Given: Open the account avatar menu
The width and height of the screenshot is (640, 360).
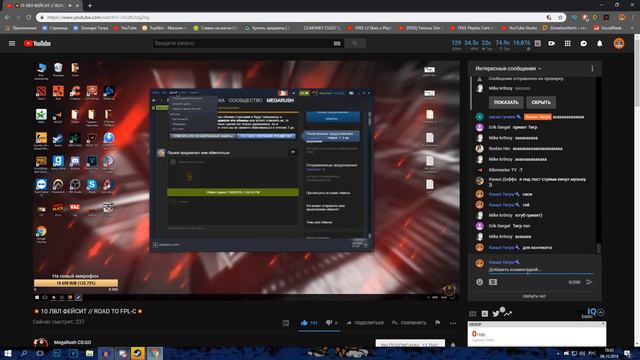Looking at the screenshot, I should (x=619, y=43).
